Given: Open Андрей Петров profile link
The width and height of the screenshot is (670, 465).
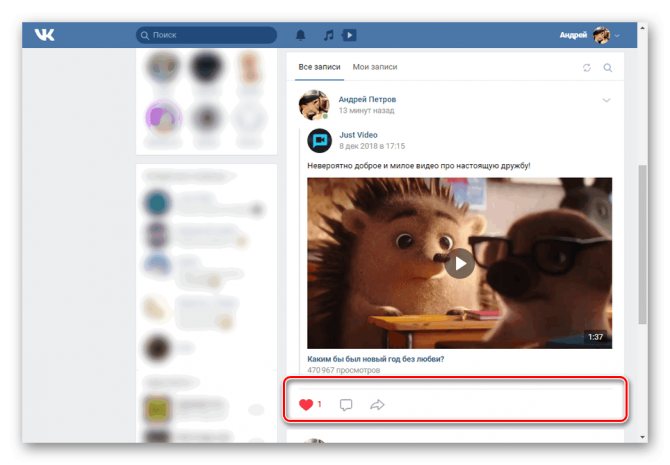Looking at the screenshot, I should point(367,99).
